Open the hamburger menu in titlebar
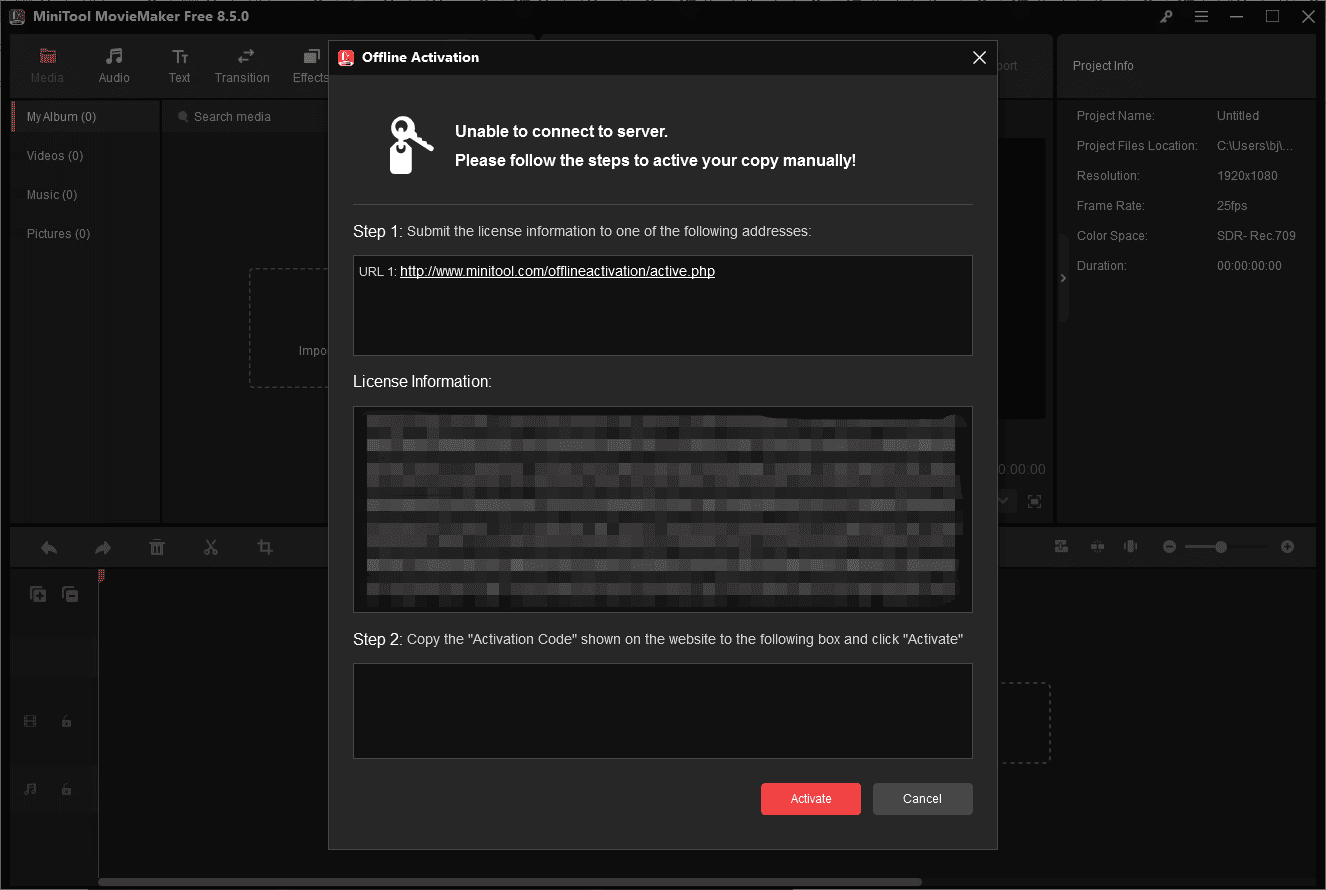 tap(1201, 16)
